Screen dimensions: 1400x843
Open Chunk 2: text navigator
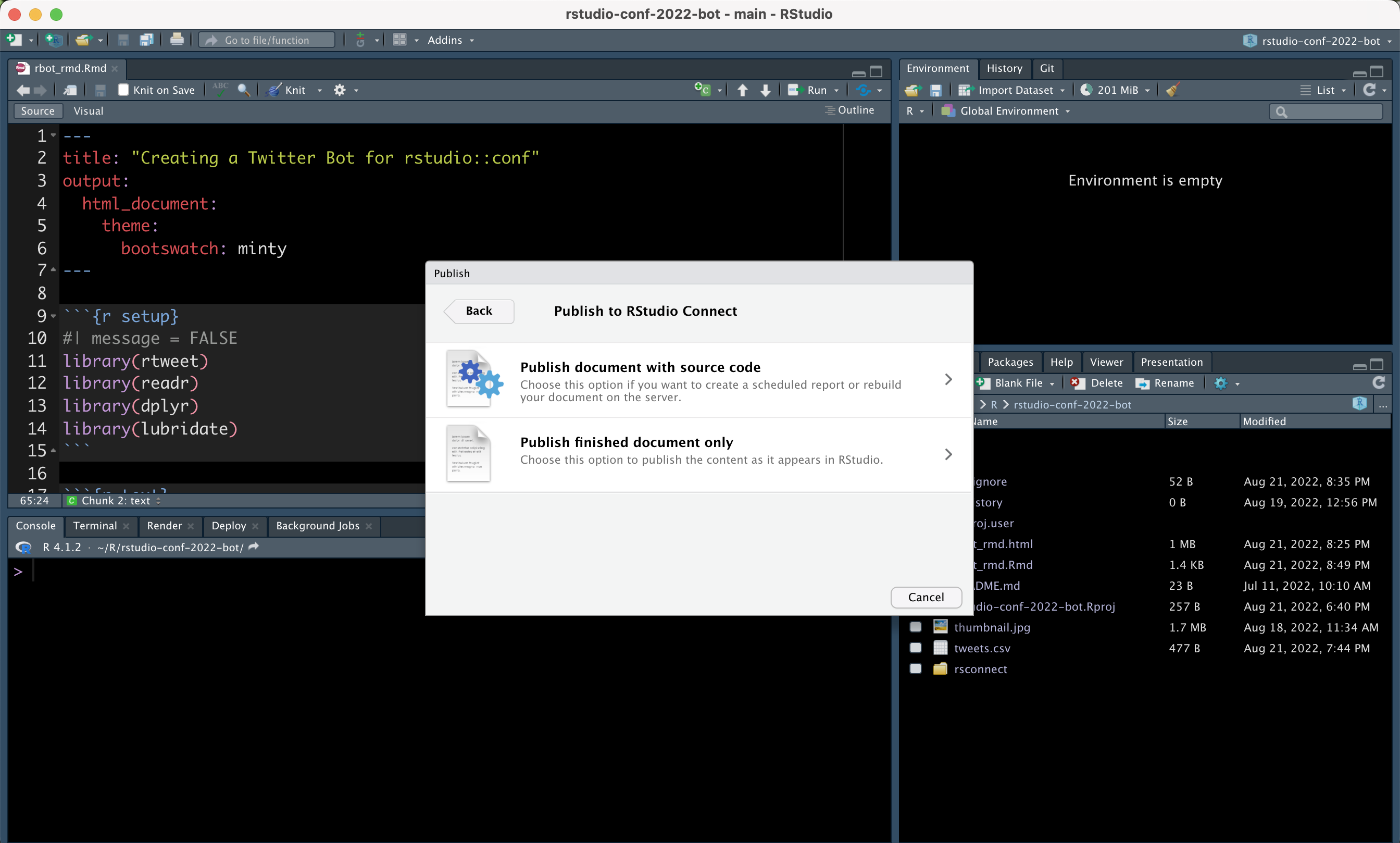point(115,501)
